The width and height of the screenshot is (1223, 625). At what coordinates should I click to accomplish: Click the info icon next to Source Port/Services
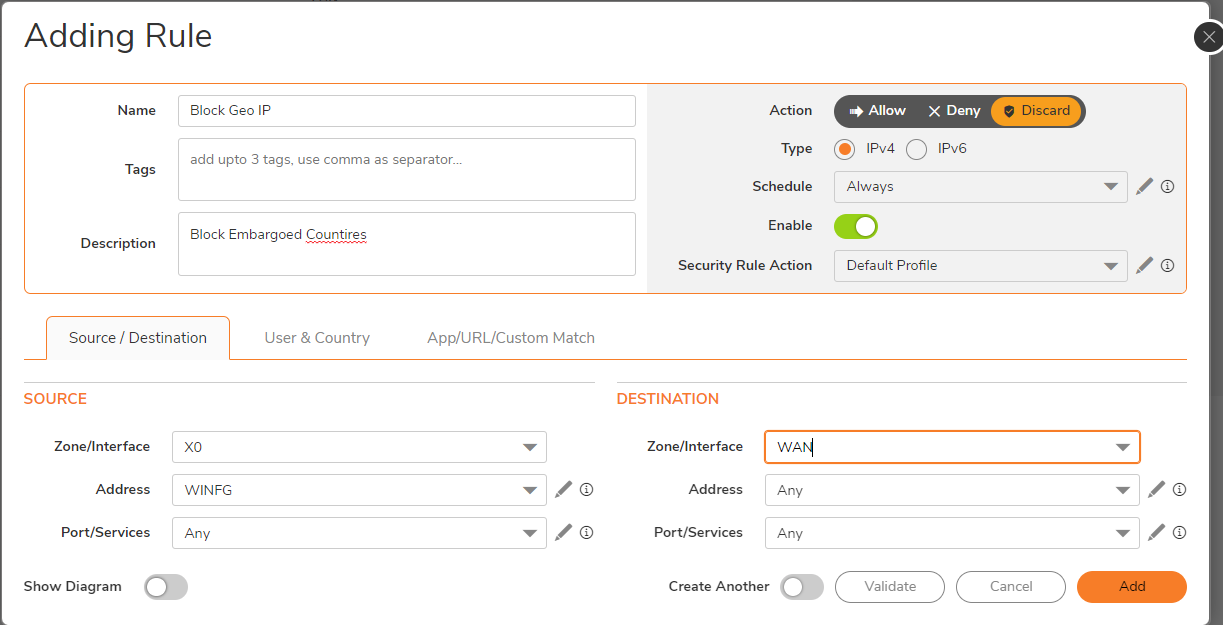tap(586, 532)
